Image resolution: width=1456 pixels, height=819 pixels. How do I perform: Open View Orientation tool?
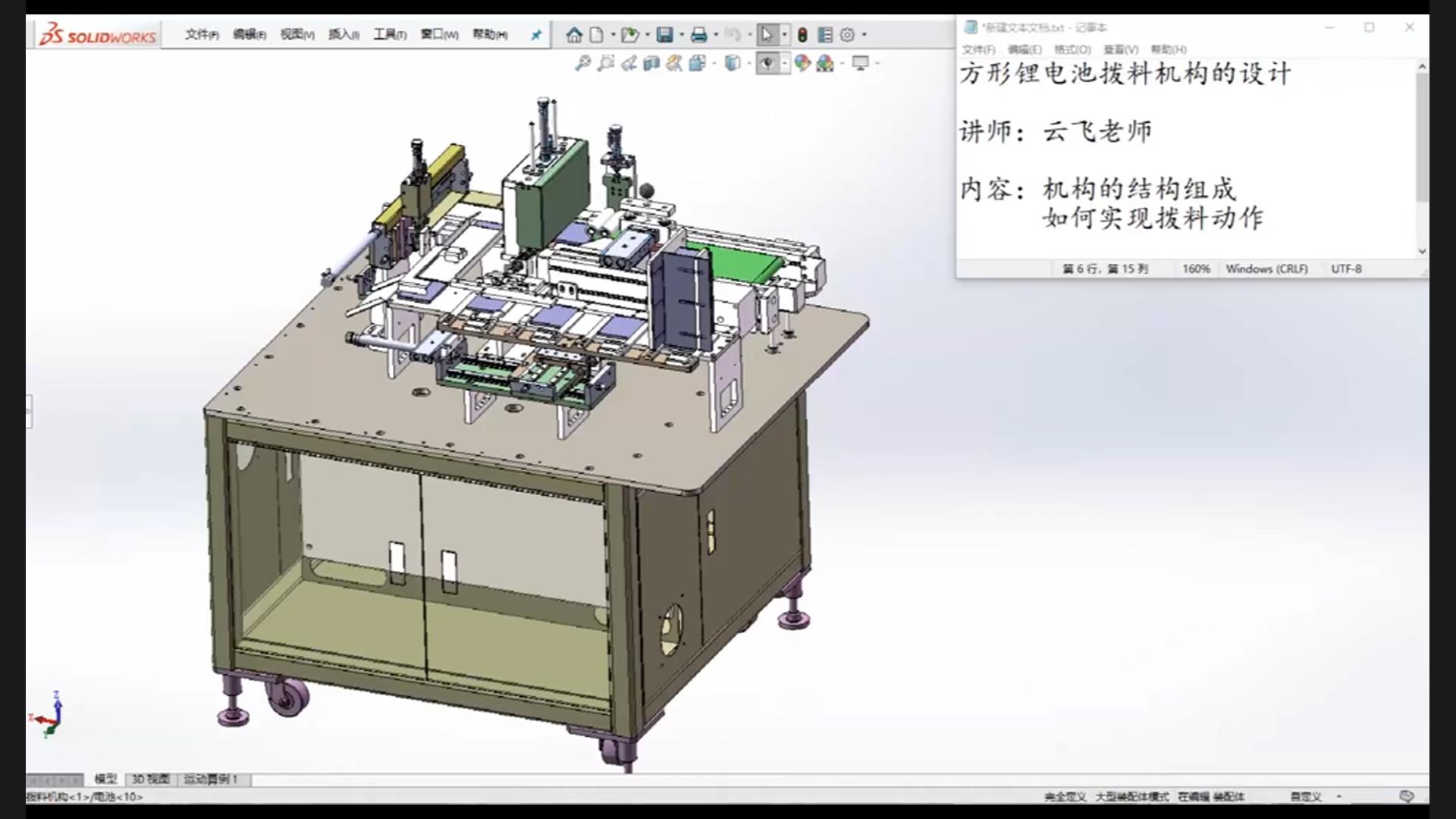(697, 64)
